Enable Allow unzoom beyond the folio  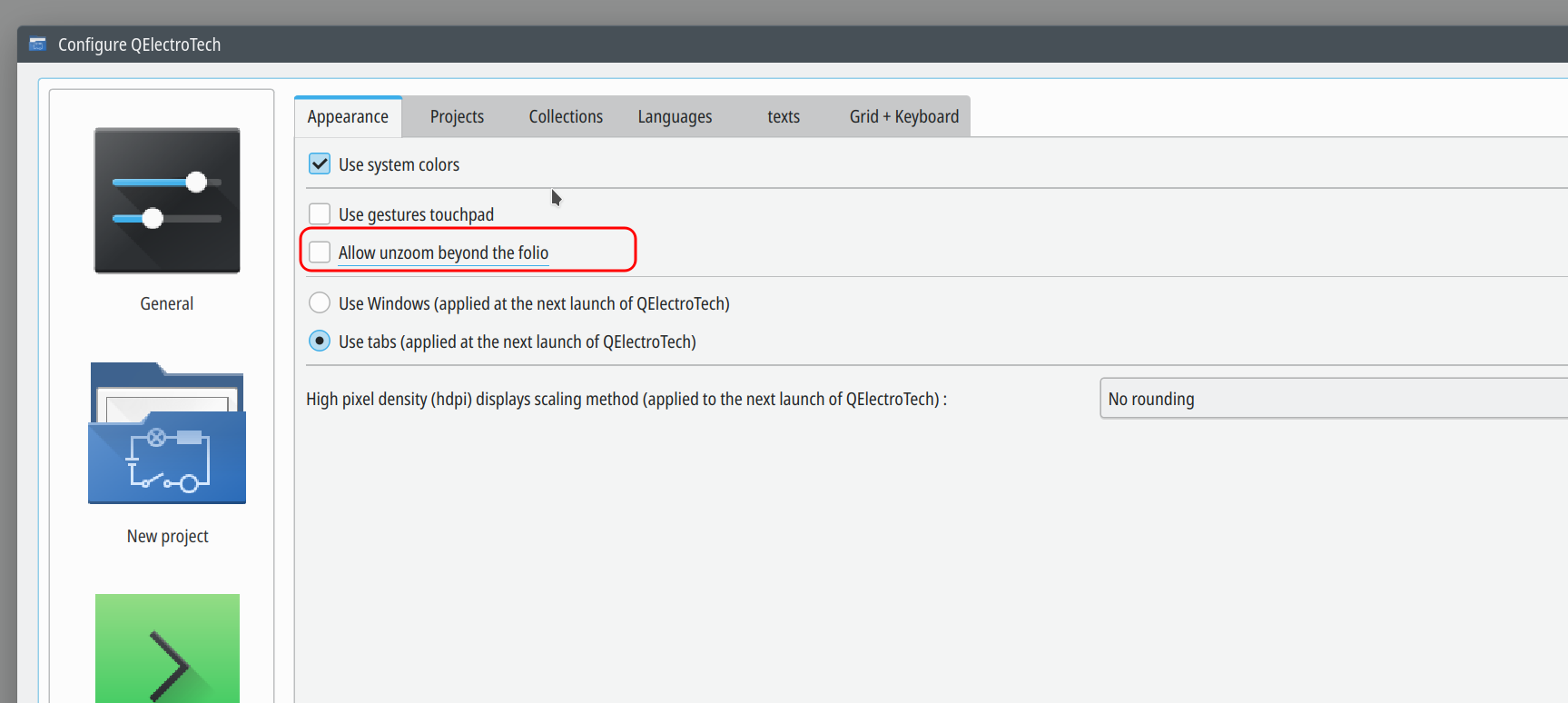[x=320, y=252]
